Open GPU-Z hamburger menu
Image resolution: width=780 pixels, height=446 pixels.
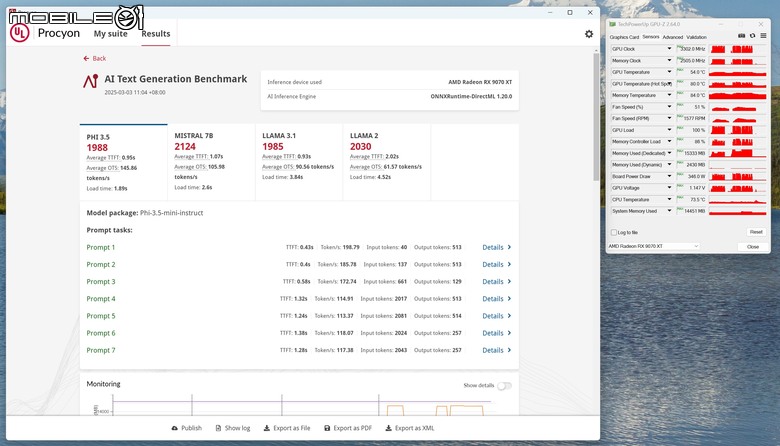pos(763,36)
